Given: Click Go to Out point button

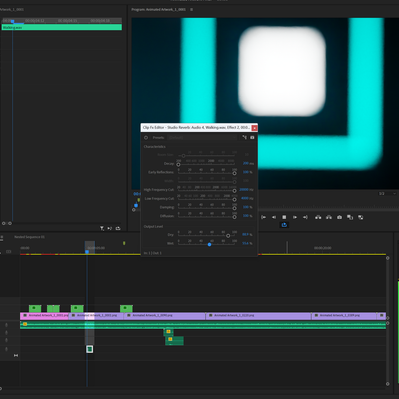Looking at the screenshot, I should [305, 217].
